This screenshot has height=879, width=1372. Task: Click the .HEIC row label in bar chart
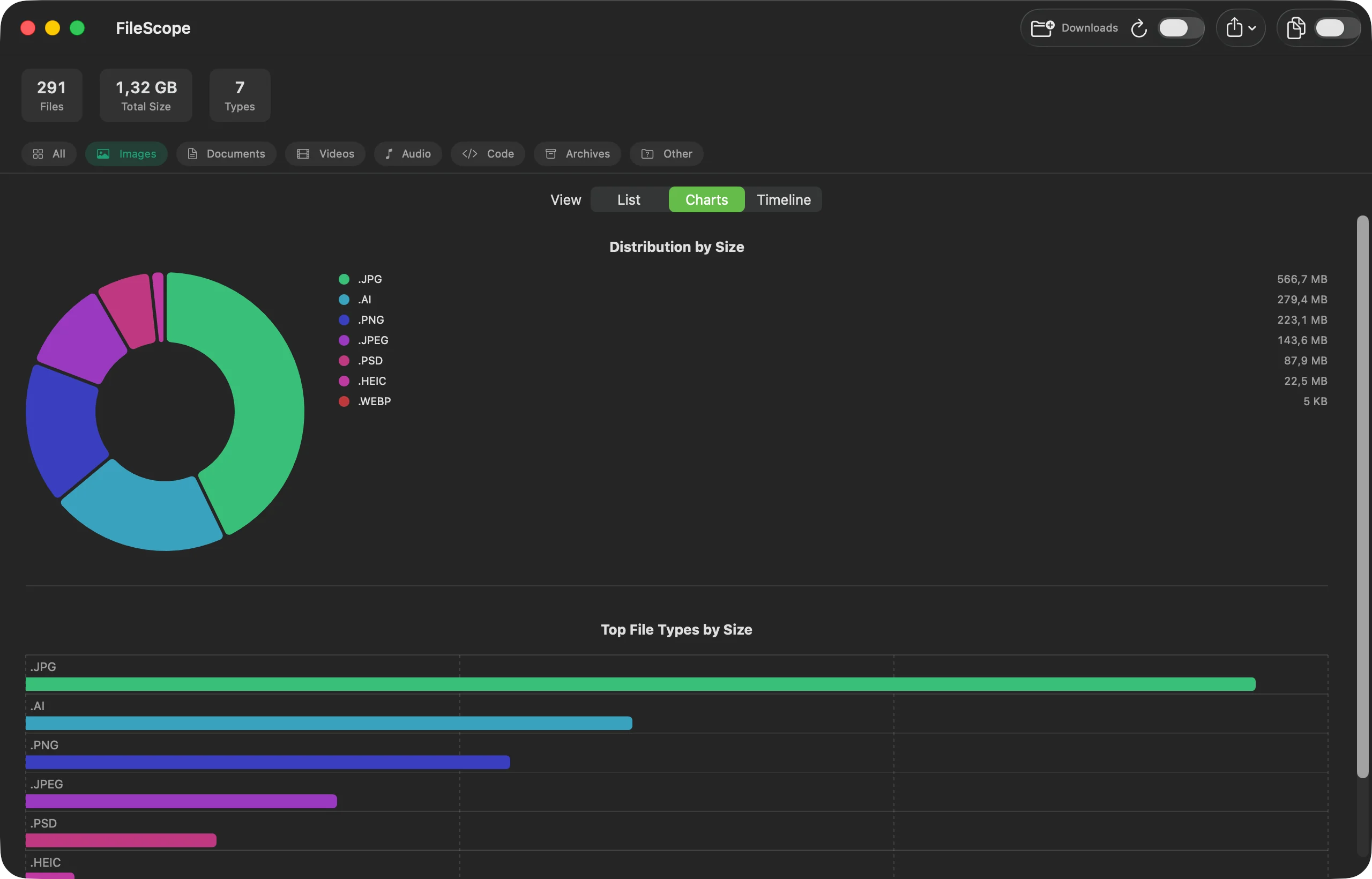pos(46,862)
